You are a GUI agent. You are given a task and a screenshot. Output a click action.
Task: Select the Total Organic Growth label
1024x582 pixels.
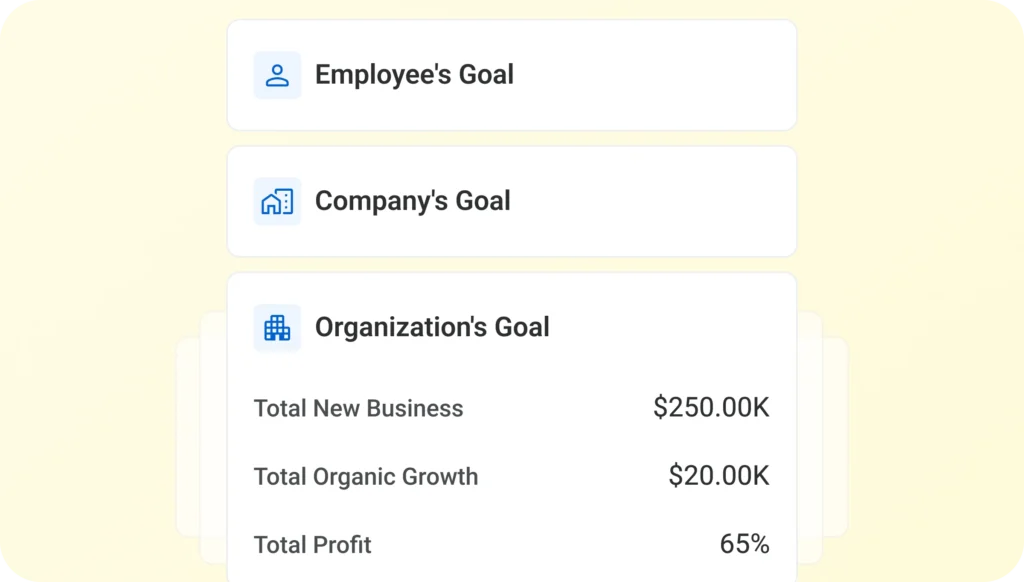(x=366, y=476)
